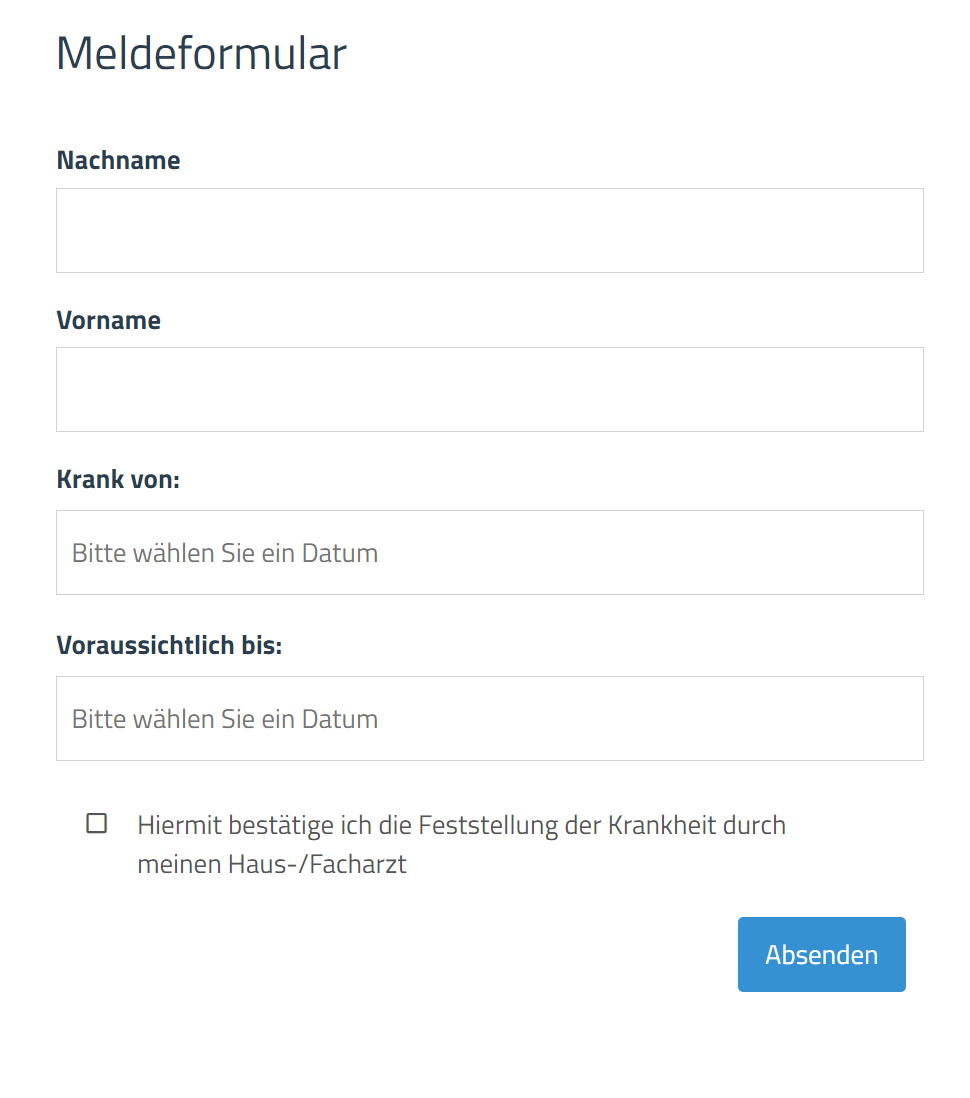
Task: Select the expected-until date placeholder text
Action: pos(225,719)
